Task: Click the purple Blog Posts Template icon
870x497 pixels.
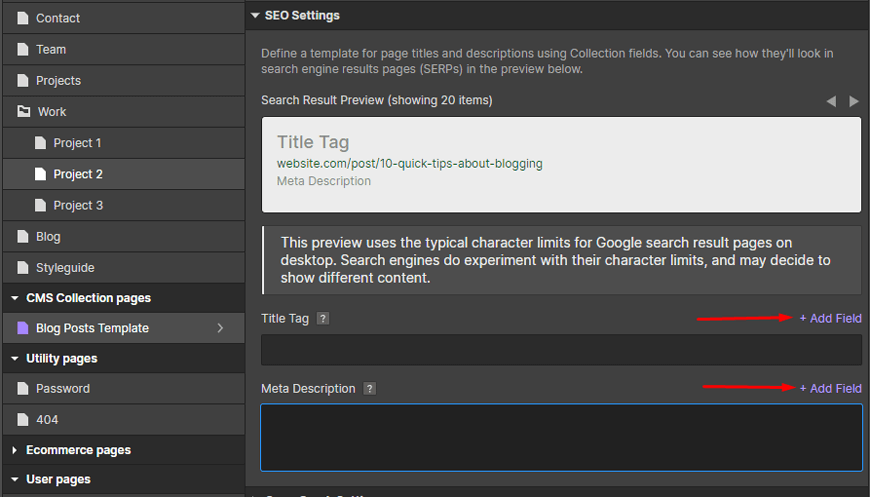Action: (23, 328)
